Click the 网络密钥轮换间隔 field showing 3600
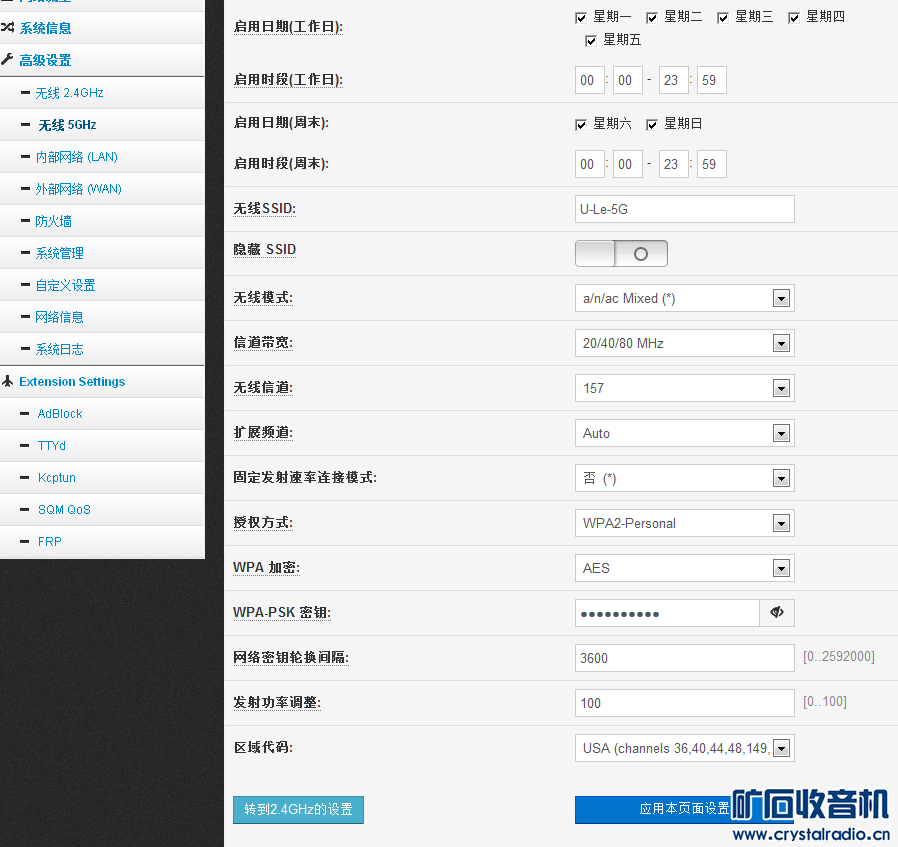Image resolution: width=898 pixels, height=847 pixels. pos(684,658)
